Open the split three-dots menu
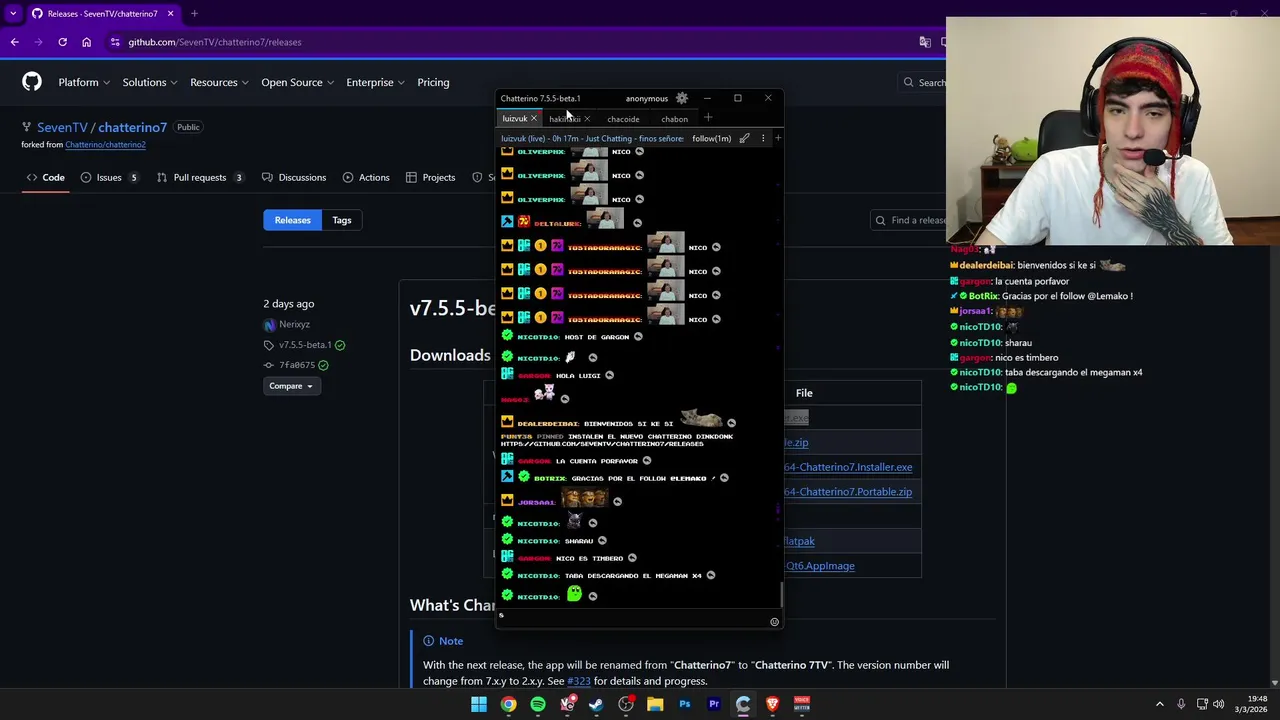The image size is (1280, 720). (x=763, y=138)
